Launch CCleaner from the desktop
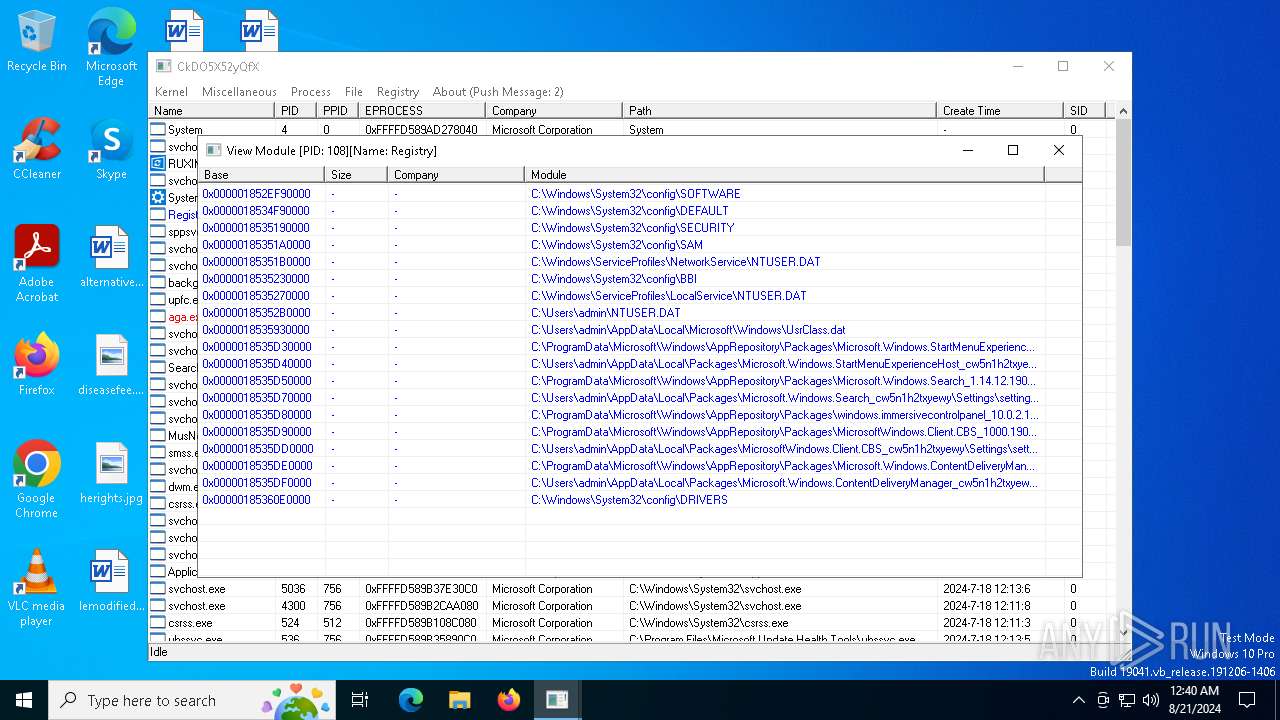 37,149
